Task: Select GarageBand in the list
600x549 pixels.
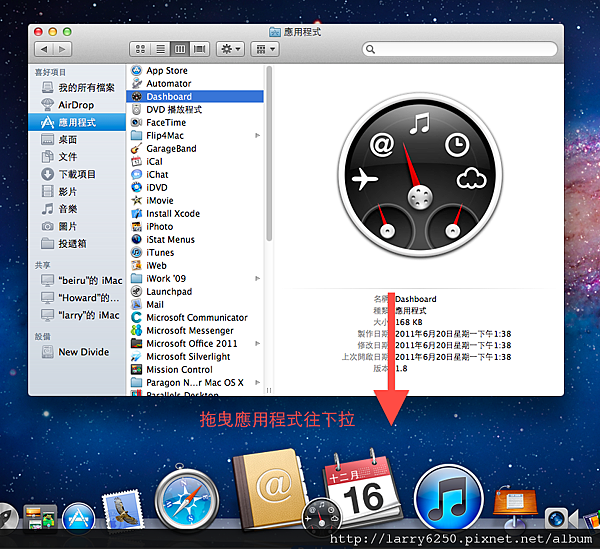Action: tap(195, 148)
